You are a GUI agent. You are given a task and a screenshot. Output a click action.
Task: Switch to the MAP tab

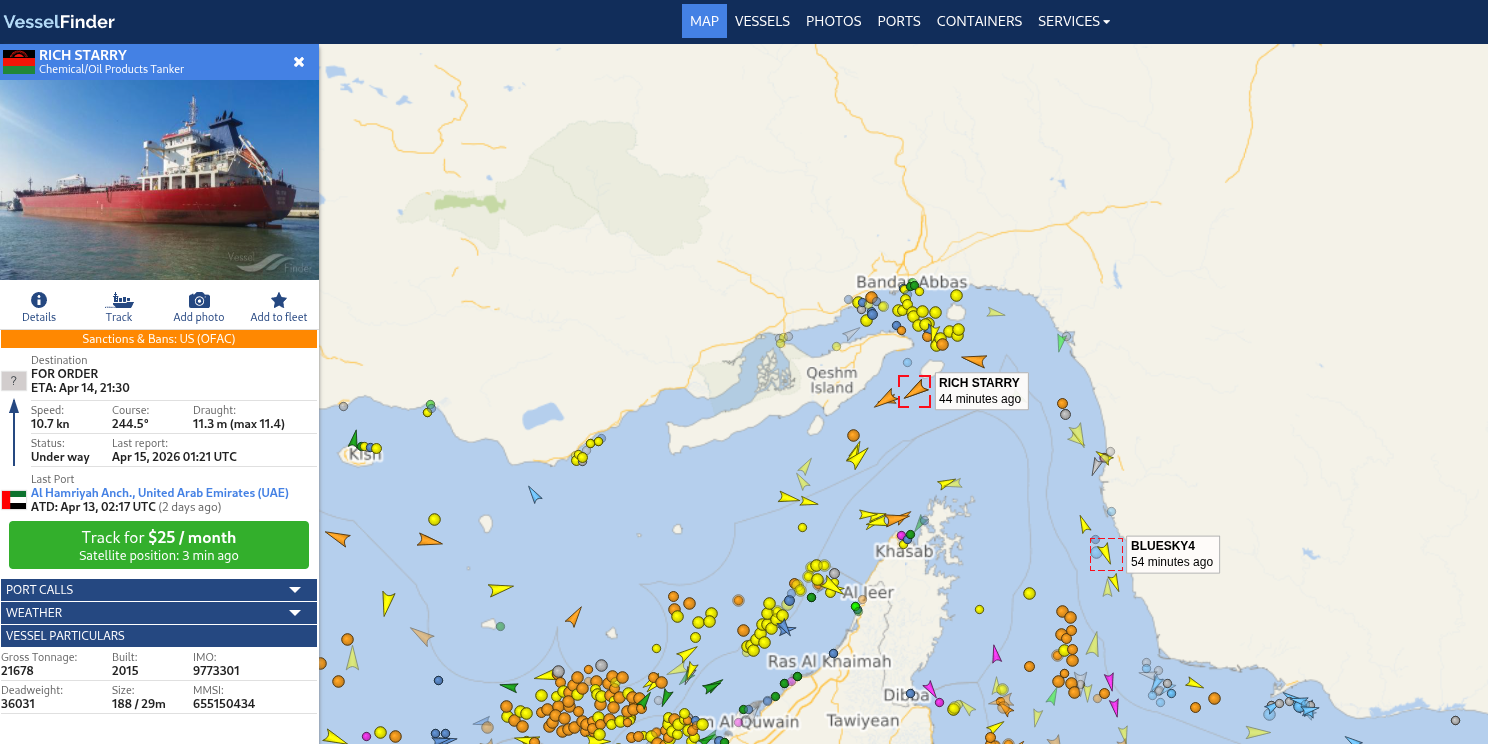(704, 21)
